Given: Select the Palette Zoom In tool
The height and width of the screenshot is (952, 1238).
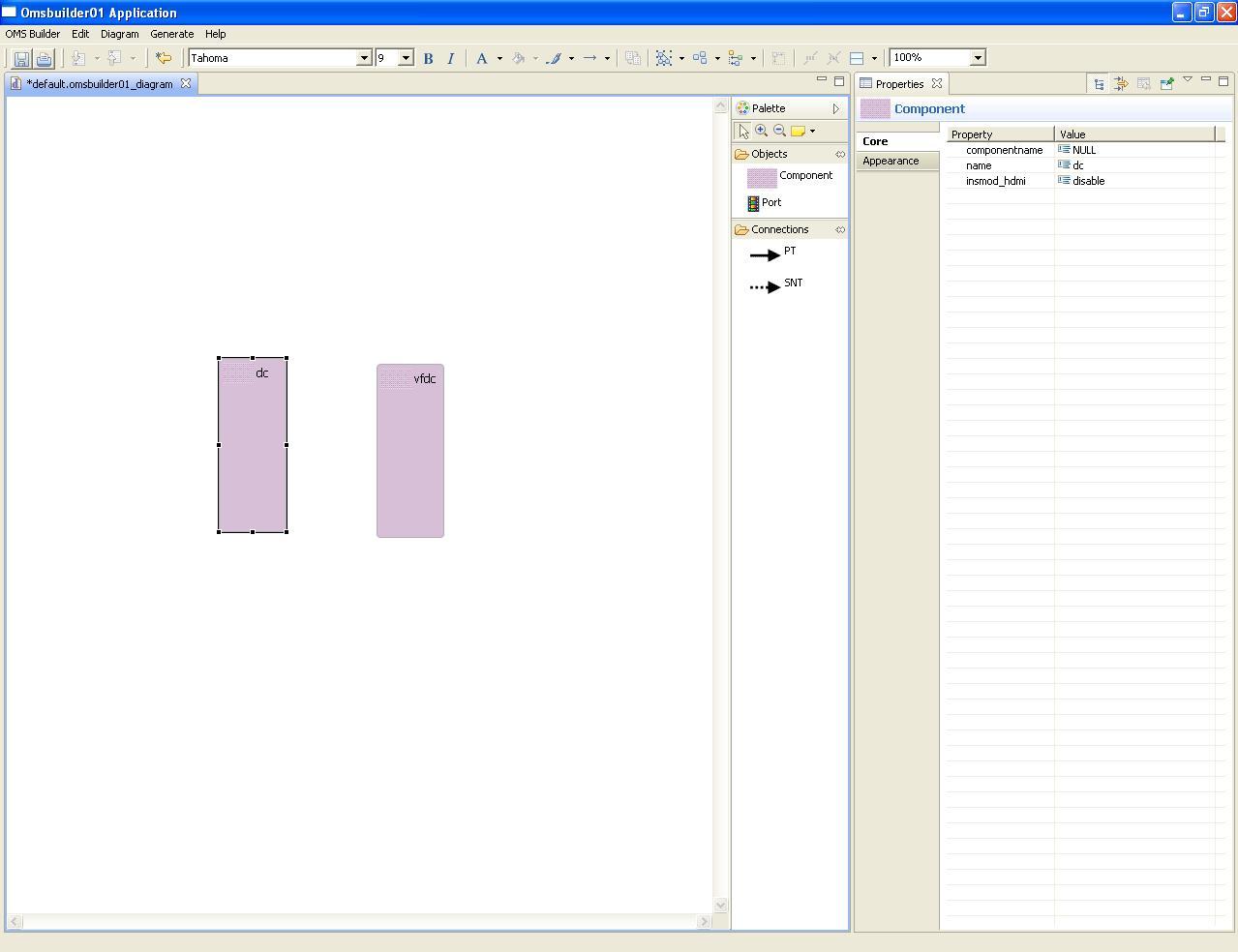Looking at the screenshot, I should pos(762,131).
